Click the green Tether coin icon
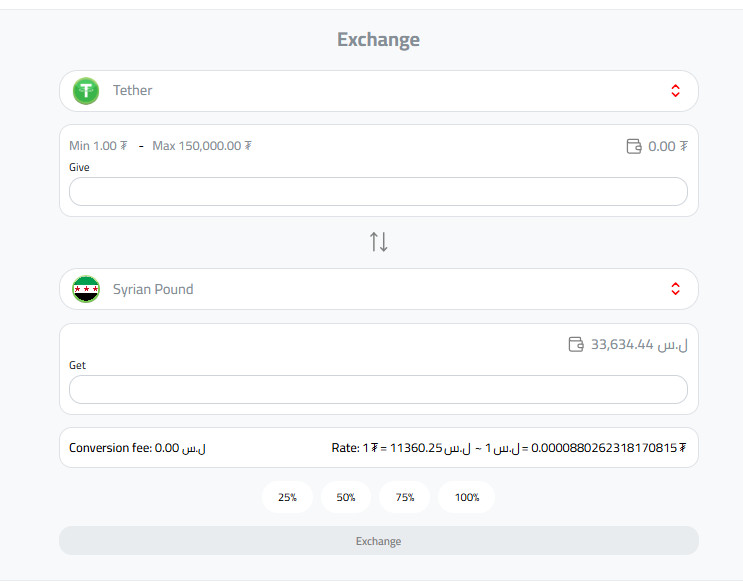 [x=87, y=91]
